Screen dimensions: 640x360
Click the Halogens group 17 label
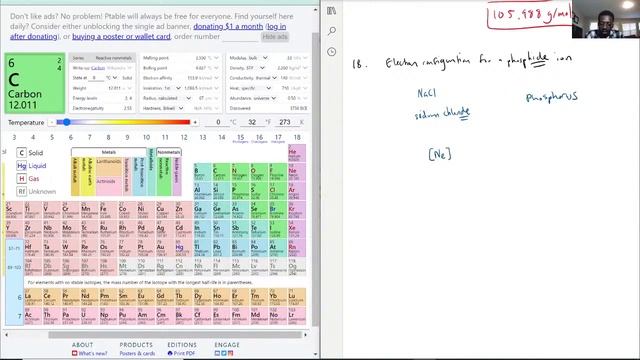[x=278, y=142]
